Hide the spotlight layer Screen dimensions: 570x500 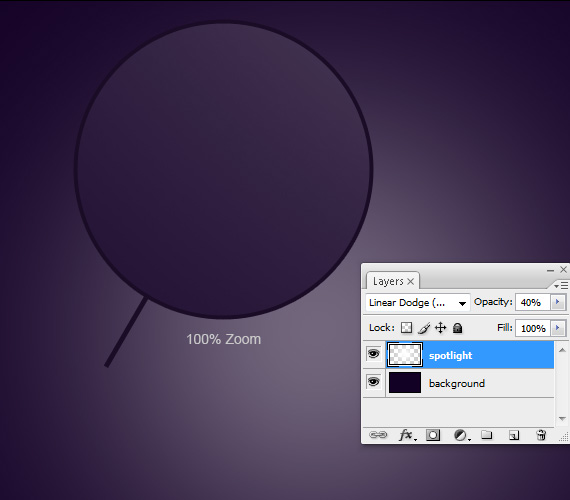coord(373,353)
